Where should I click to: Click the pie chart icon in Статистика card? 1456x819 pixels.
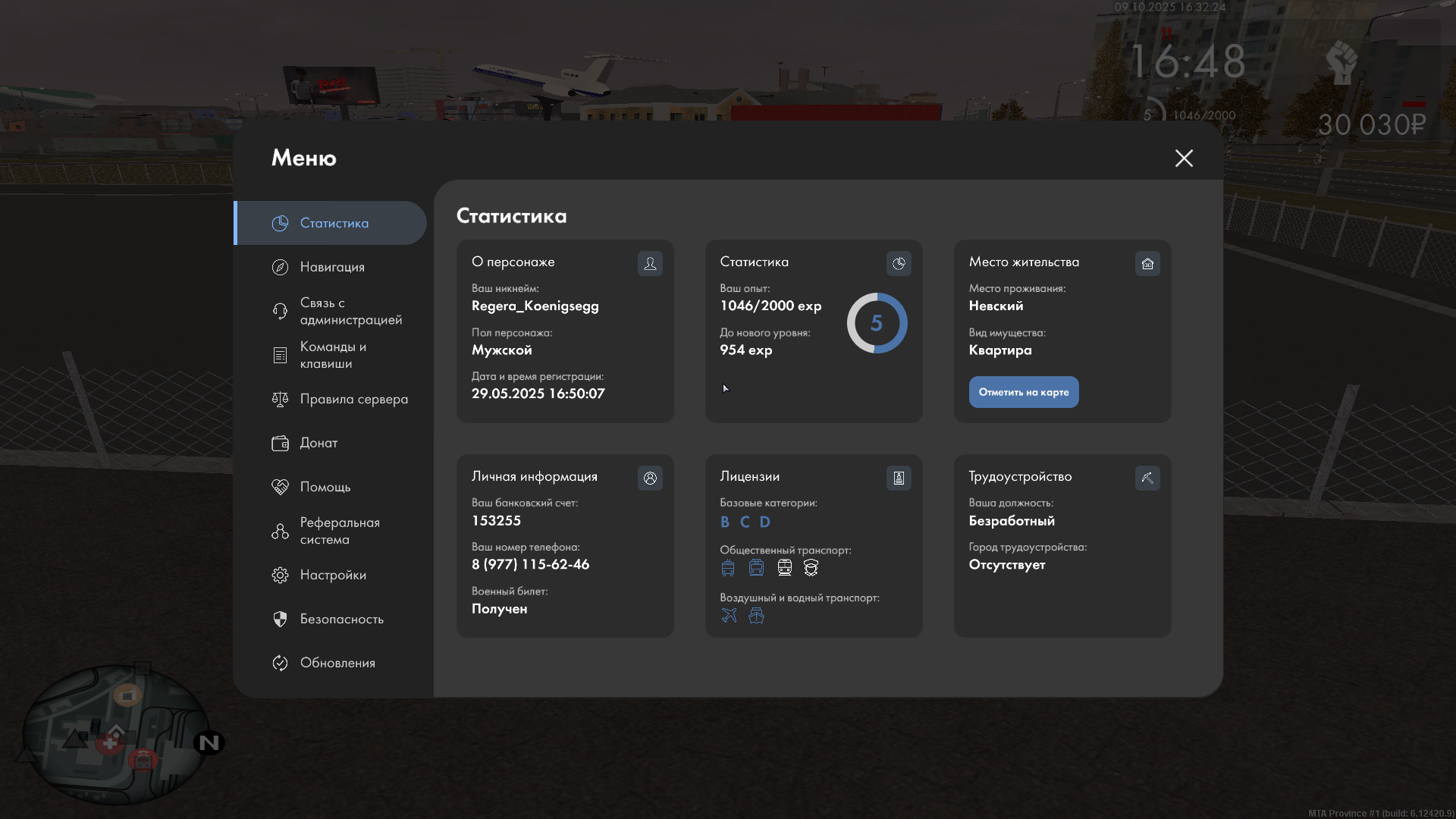899,263
